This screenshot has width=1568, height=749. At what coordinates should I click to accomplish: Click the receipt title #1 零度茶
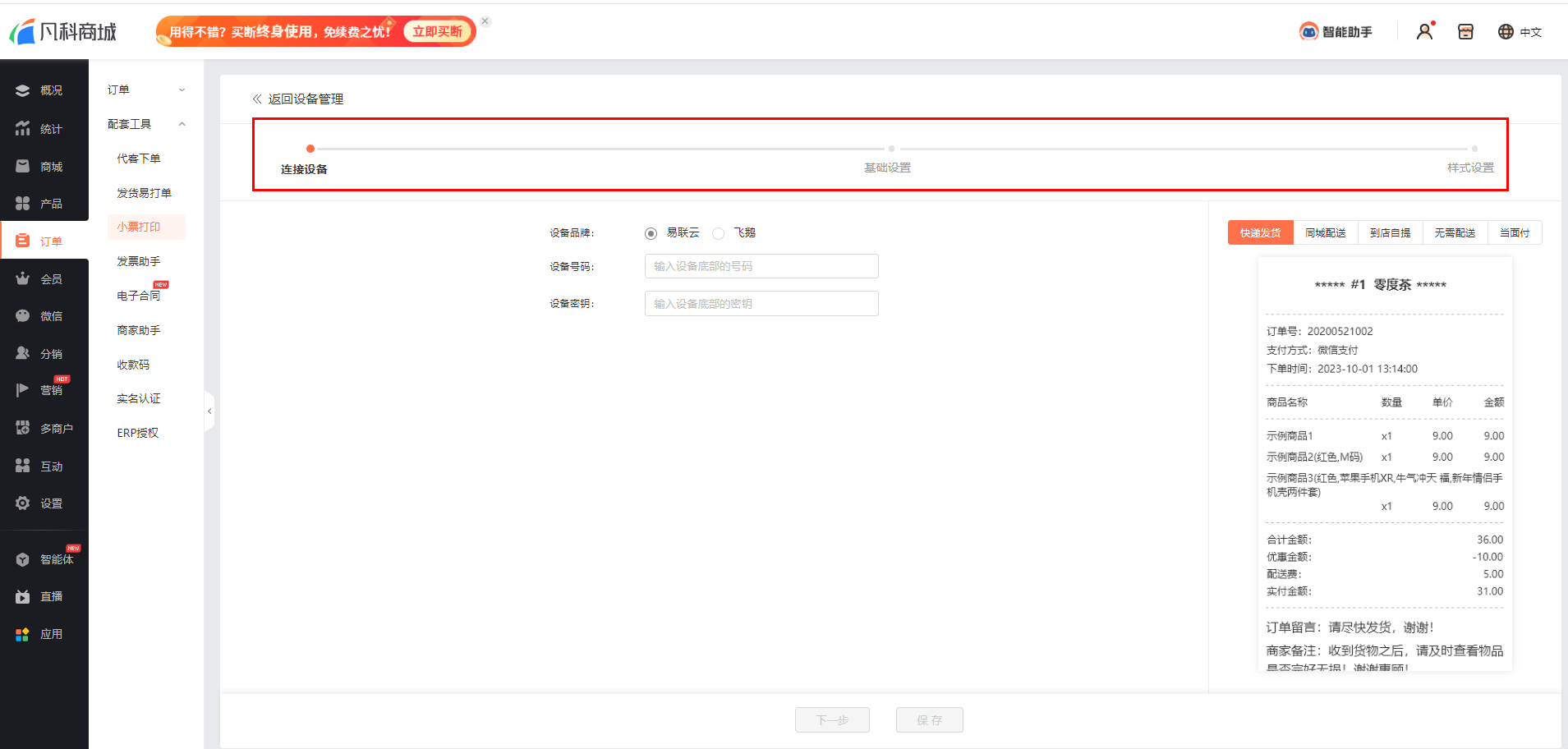(1381, 284)
